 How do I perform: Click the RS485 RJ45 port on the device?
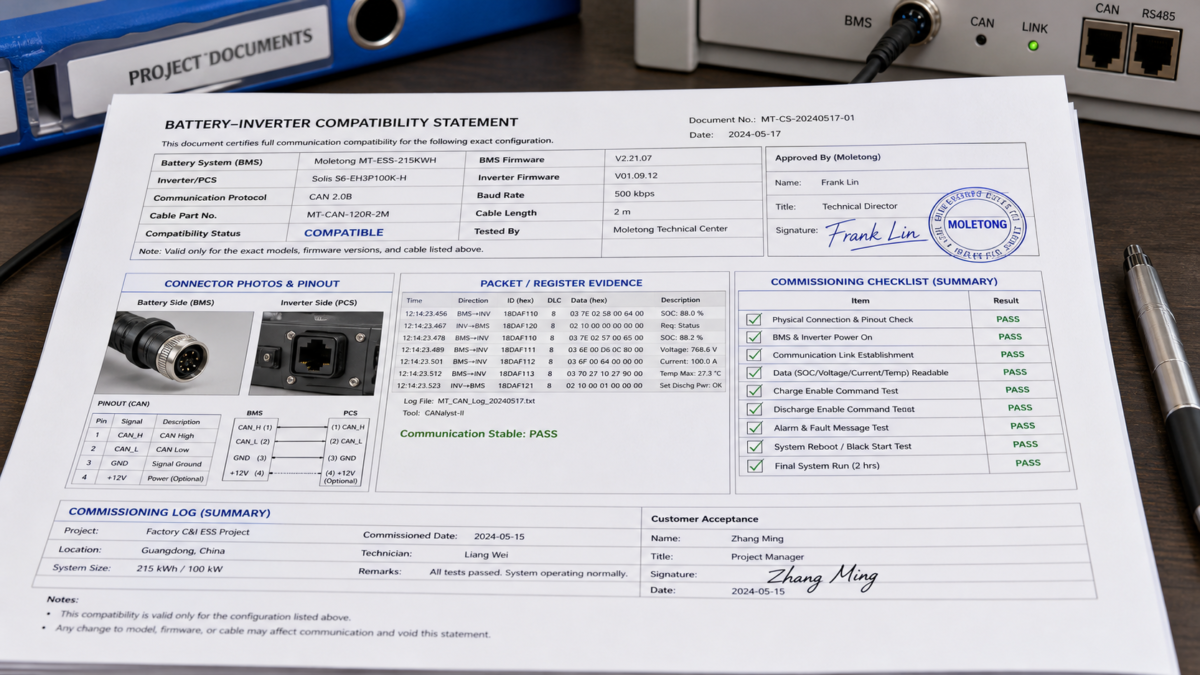[1153, 50]
